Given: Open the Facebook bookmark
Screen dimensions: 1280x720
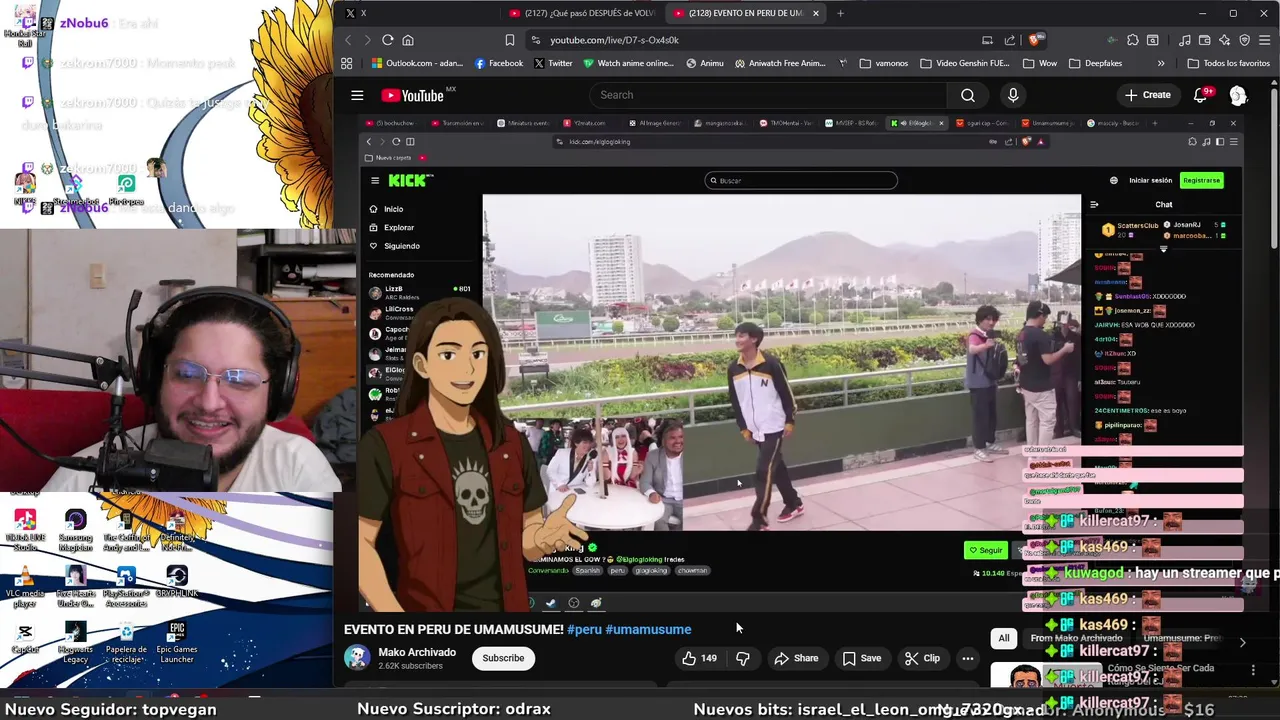Looking at the screenshot, I should click(x=498, y=63).
